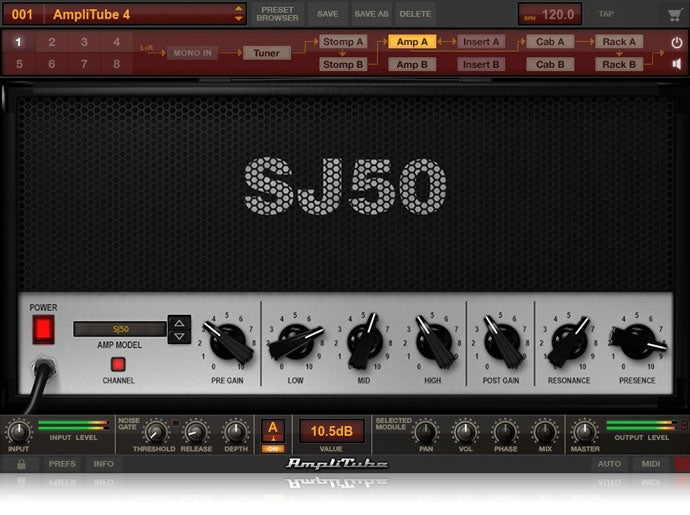Toggle the red POWER switch on amp
This screenshot has width=690, height=515.
43,329
